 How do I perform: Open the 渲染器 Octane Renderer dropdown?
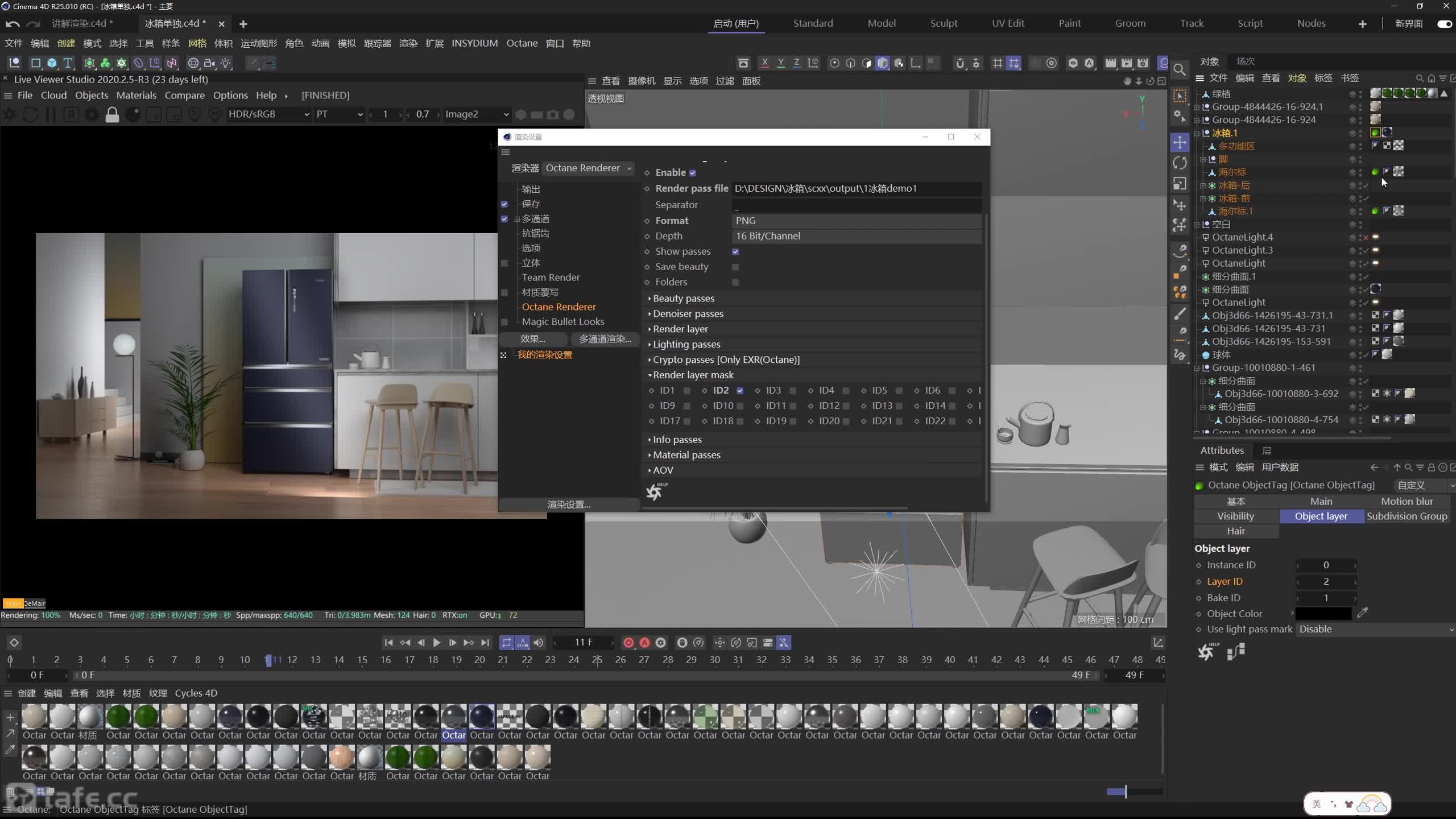[588, 168]
